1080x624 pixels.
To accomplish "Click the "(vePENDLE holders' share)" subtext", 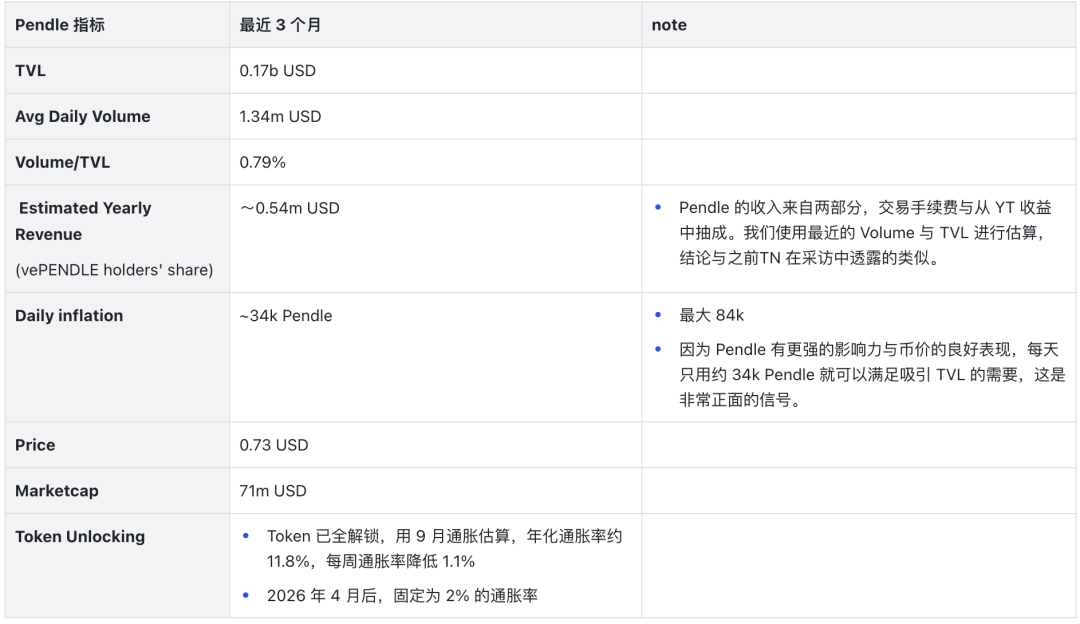I will (114, 270).
